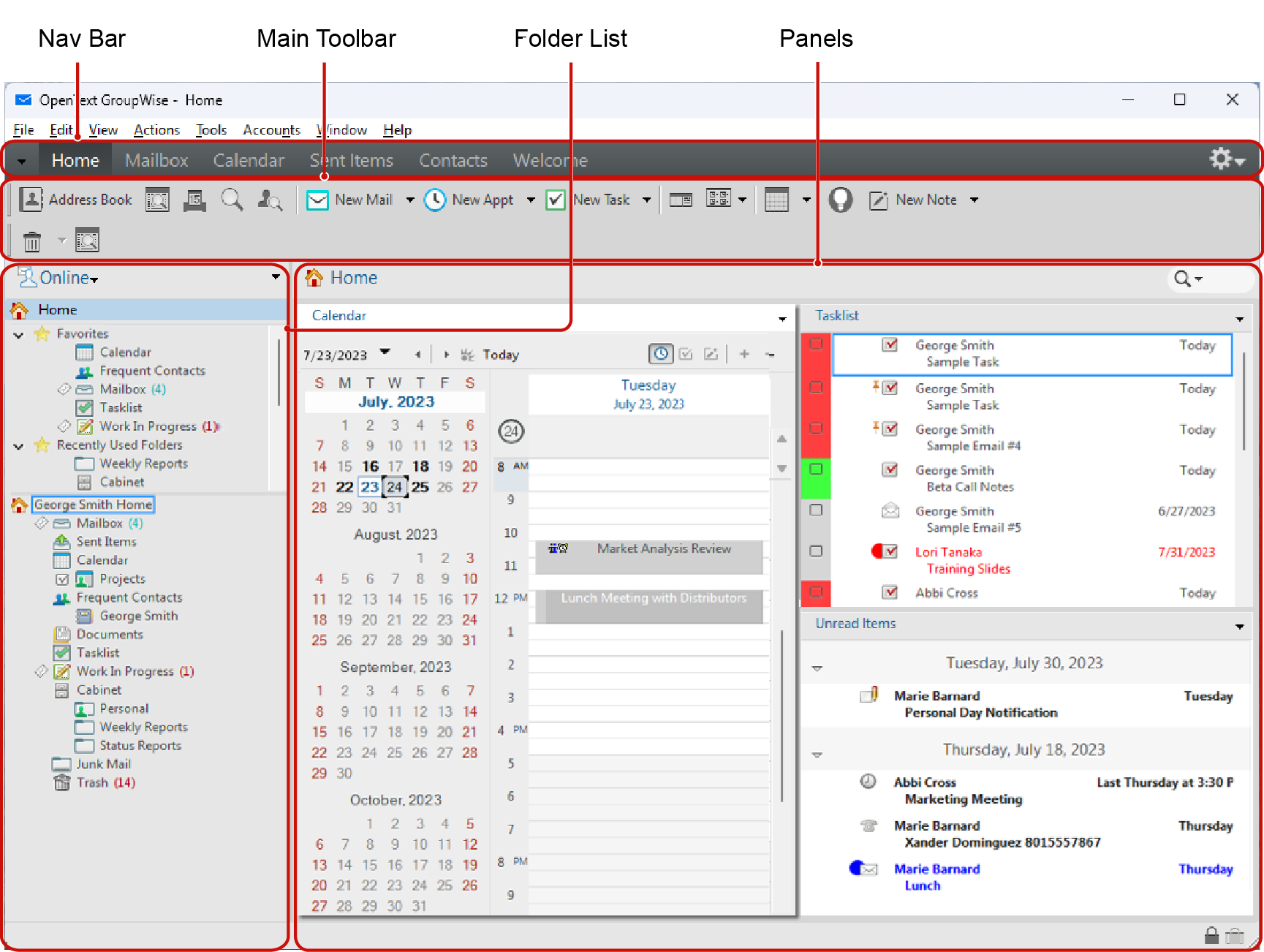The image size is (1264, 952).
Task: Open the Tools menu
Action: (211, 129)
